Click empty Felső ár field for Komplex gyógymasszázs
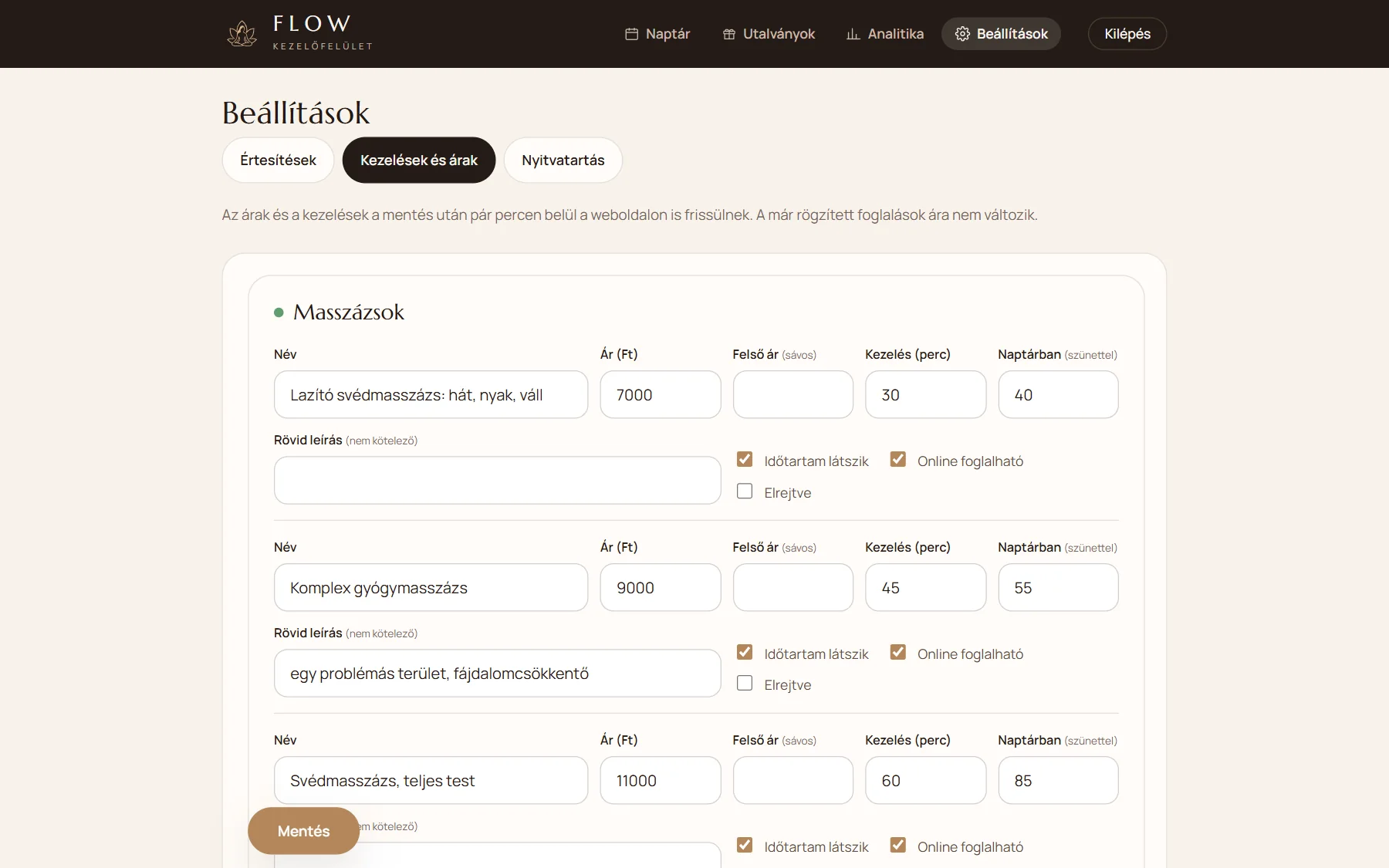Screen dimensions: 1389x868 point(793,588)
